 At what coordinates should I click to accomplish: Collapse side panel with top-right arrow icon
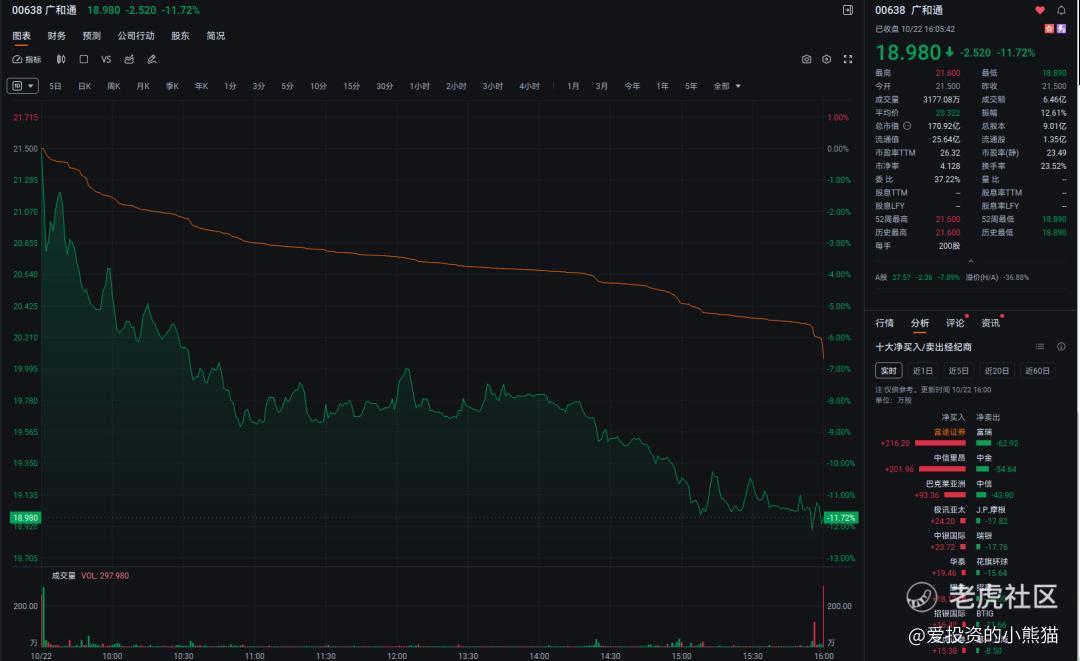(x=848, y=10)
